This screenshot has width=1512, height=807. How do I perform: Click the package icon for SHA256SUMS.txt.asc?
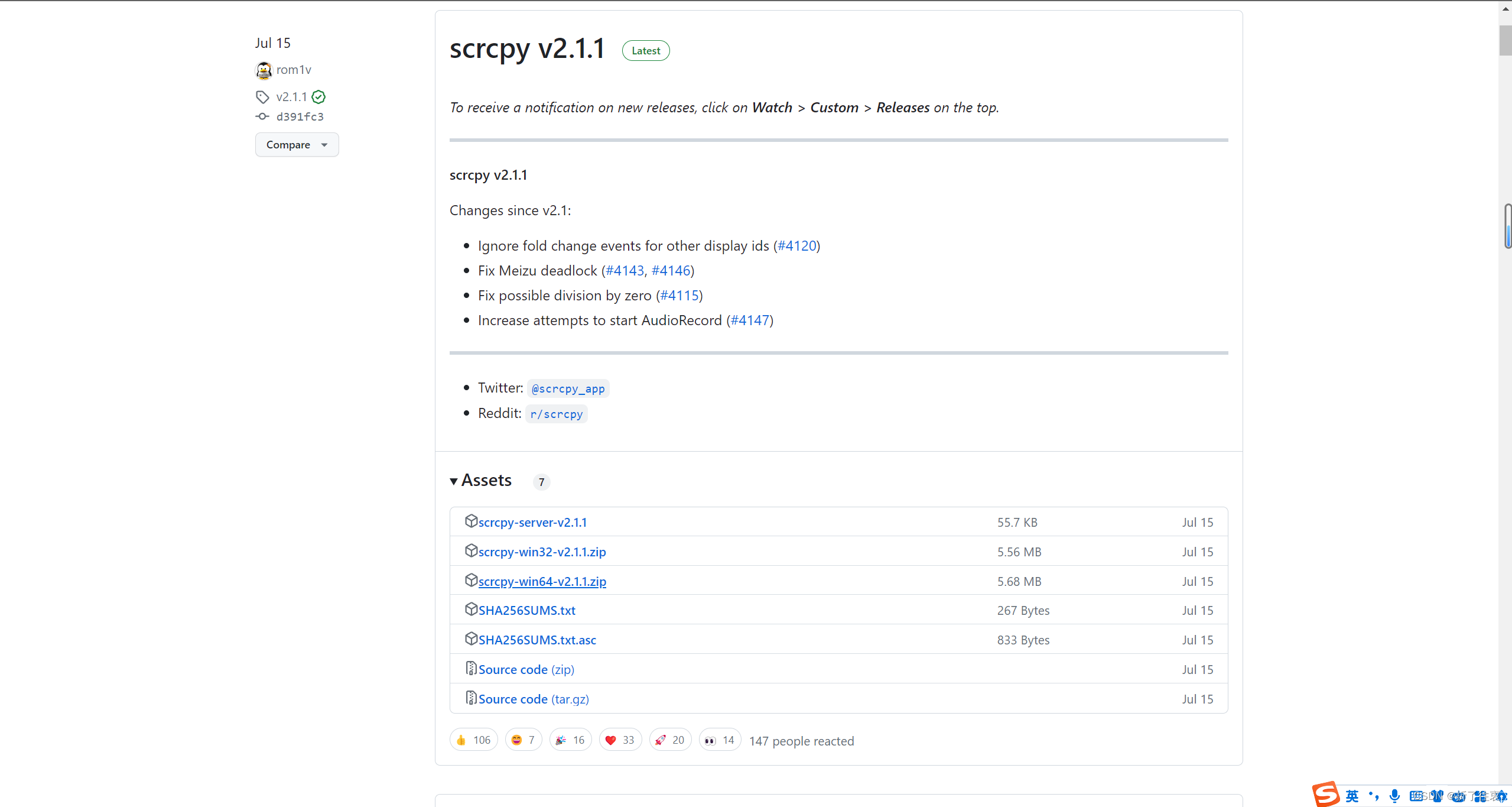point(471,639)
